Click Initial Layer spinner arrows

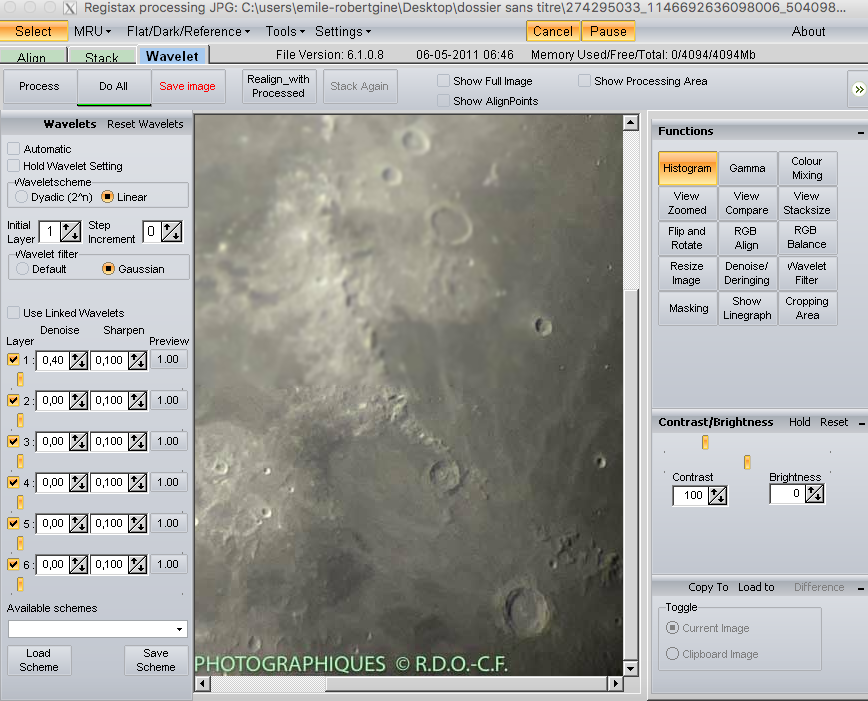click(70, 231)
